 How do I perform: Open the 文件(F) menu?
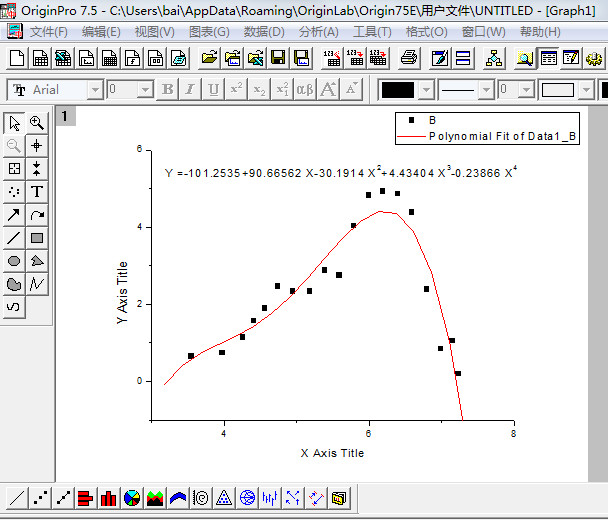point(48,32)
